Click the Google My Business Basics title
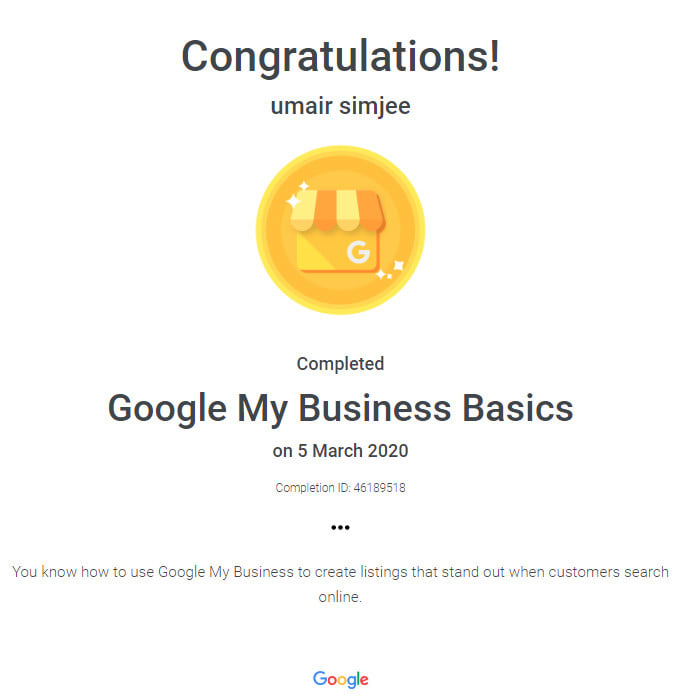Screen dimensions: 687x695 click(340, 408)
